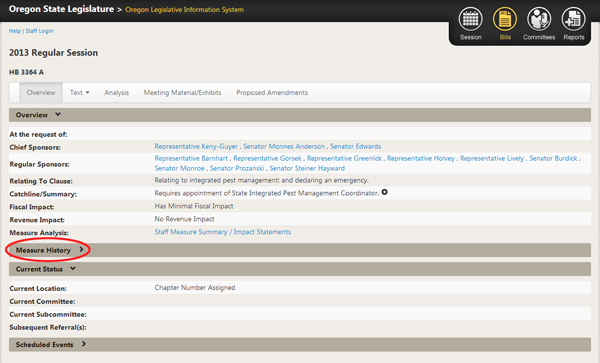Select 'No Revenue Impact' text
The height and width of the screenshot is (363, 600).
point(184,219)
